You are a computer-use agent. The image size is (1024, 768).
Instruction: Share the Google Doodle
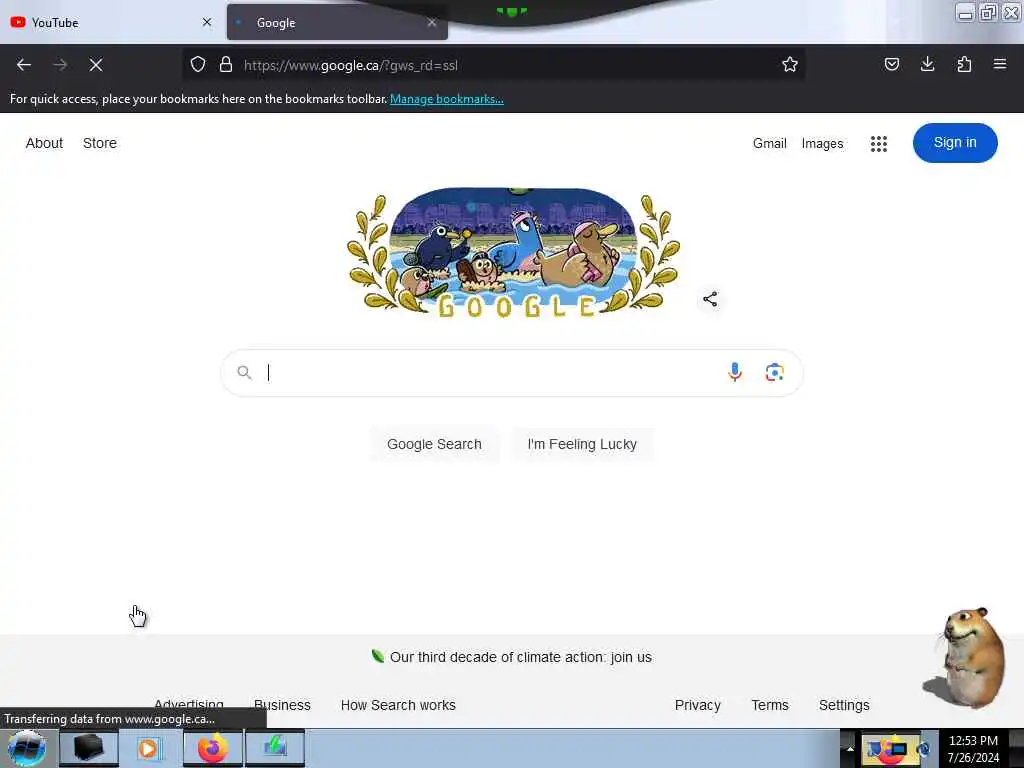[710, 299]
